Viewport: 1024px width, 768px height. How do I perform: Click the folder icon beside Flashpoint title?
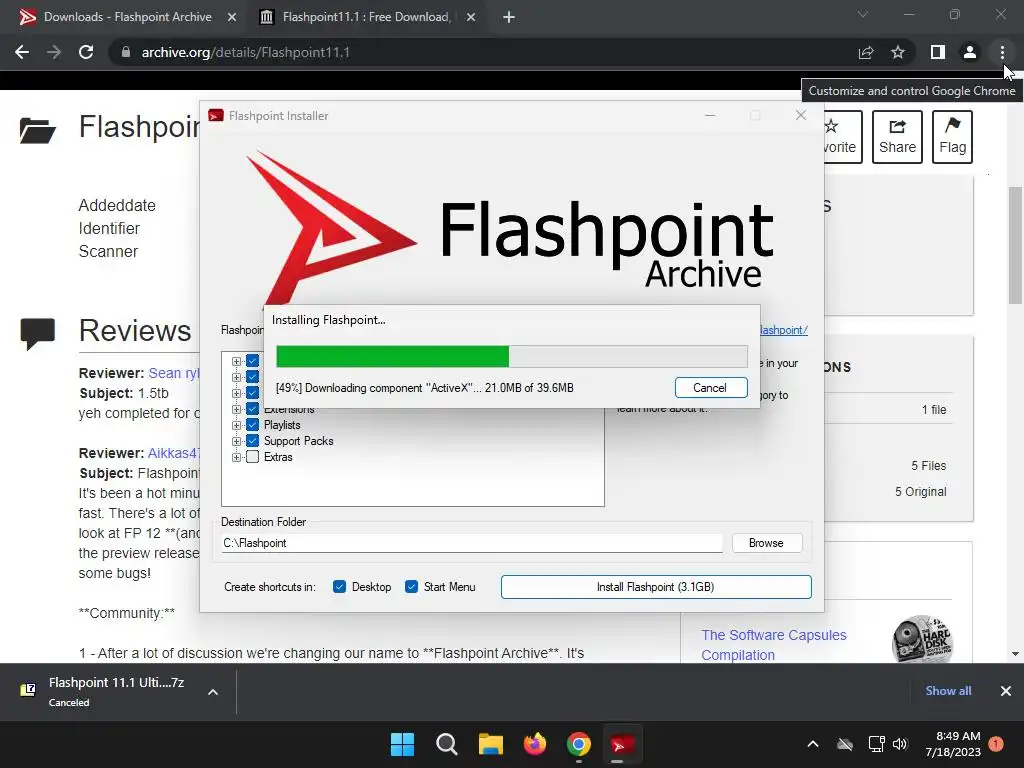[37, 130]
